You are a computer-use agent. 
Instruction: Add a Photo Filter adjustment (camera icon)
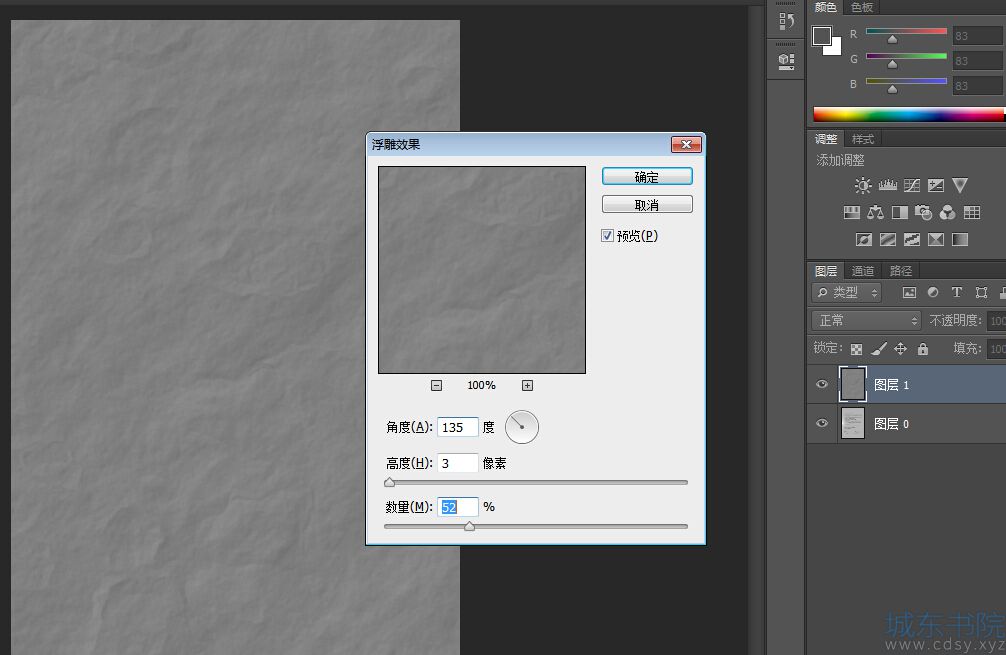click(923, 212)
